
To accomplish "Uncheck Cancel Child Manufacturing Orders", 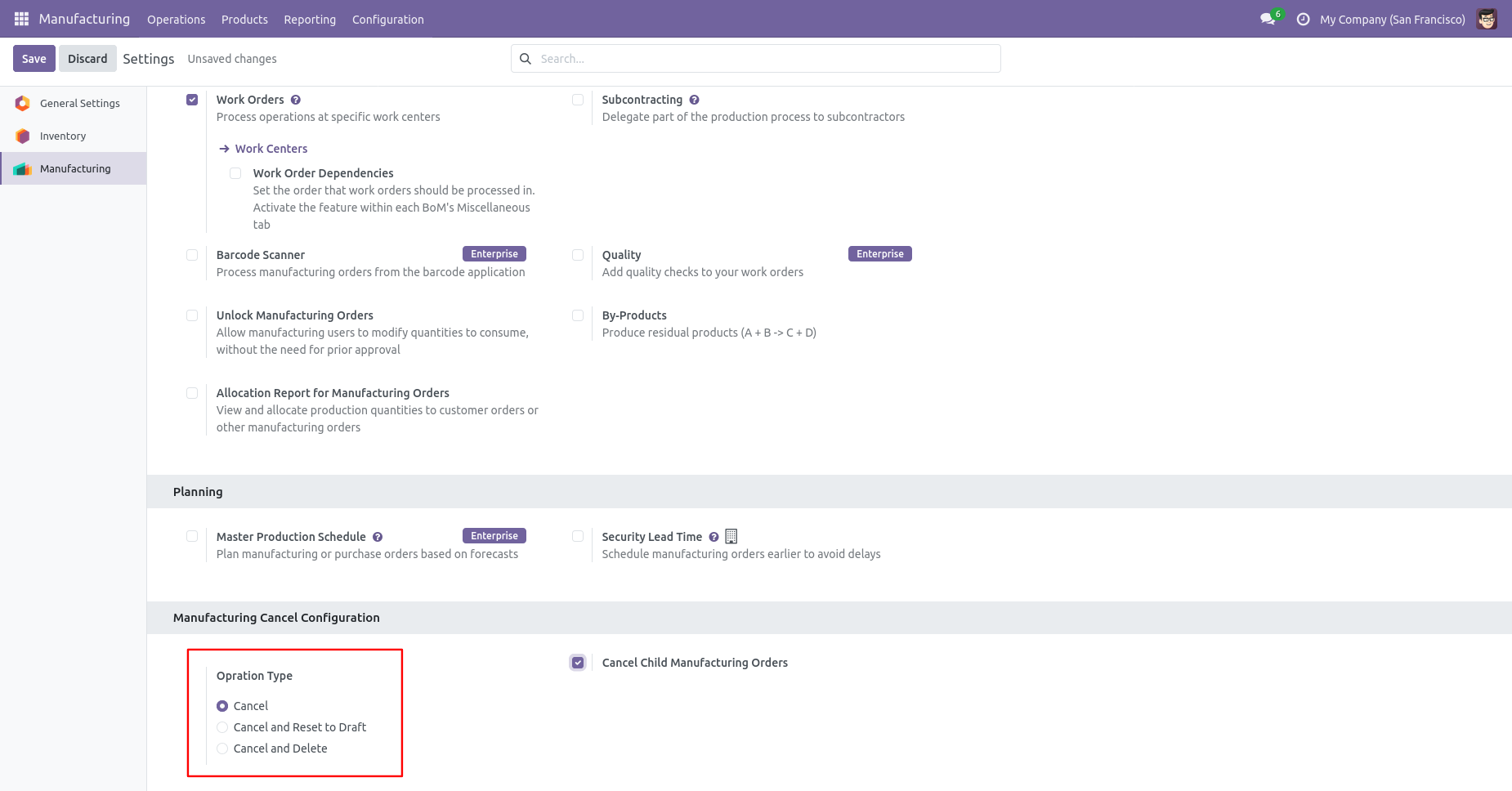I will 578,663.
